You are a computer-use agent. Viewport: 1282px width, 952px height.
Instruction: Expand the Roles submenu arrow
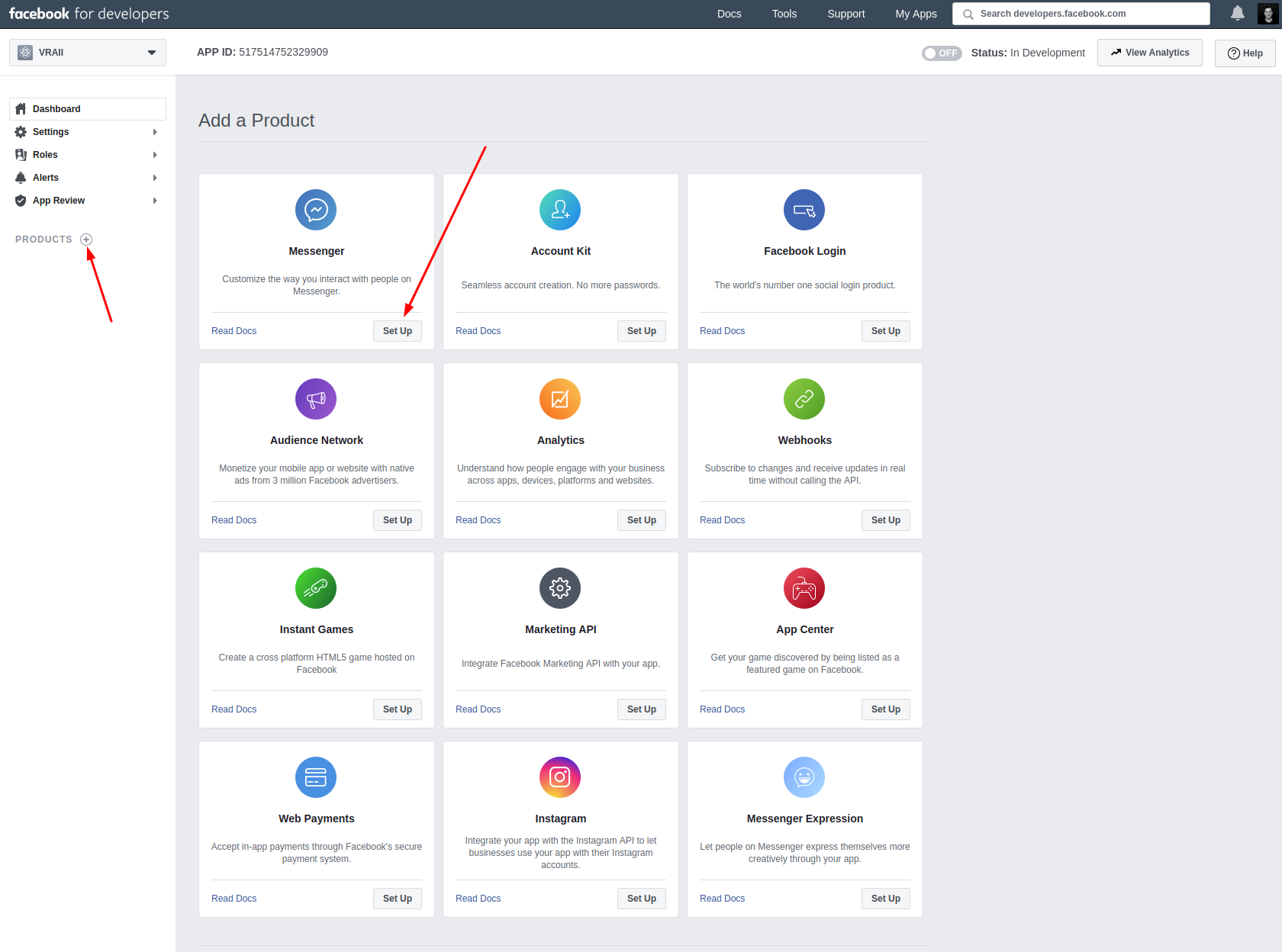point(155,155)
